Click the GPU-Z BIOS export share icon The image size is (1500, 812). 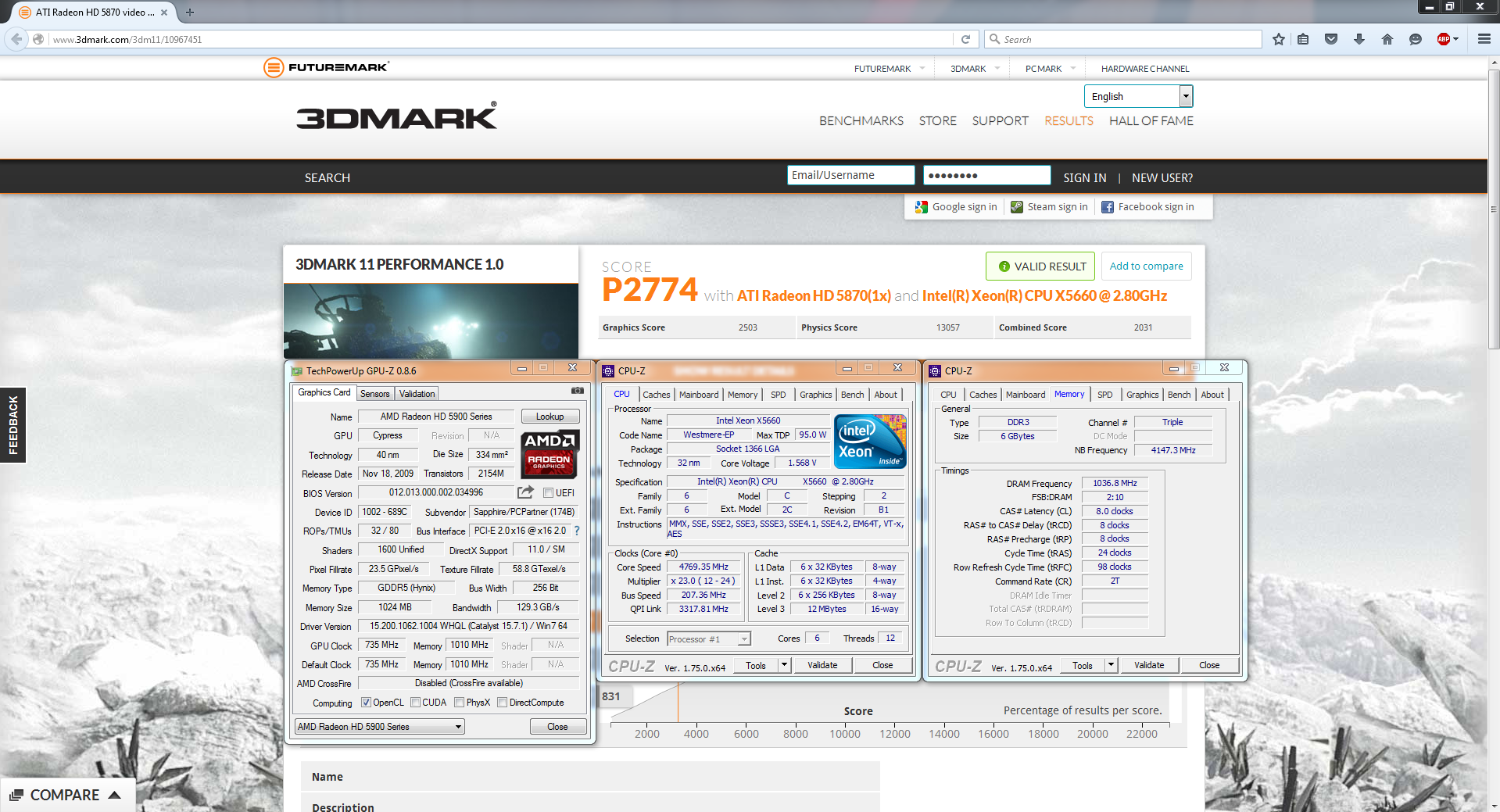[x=526, y=492]
